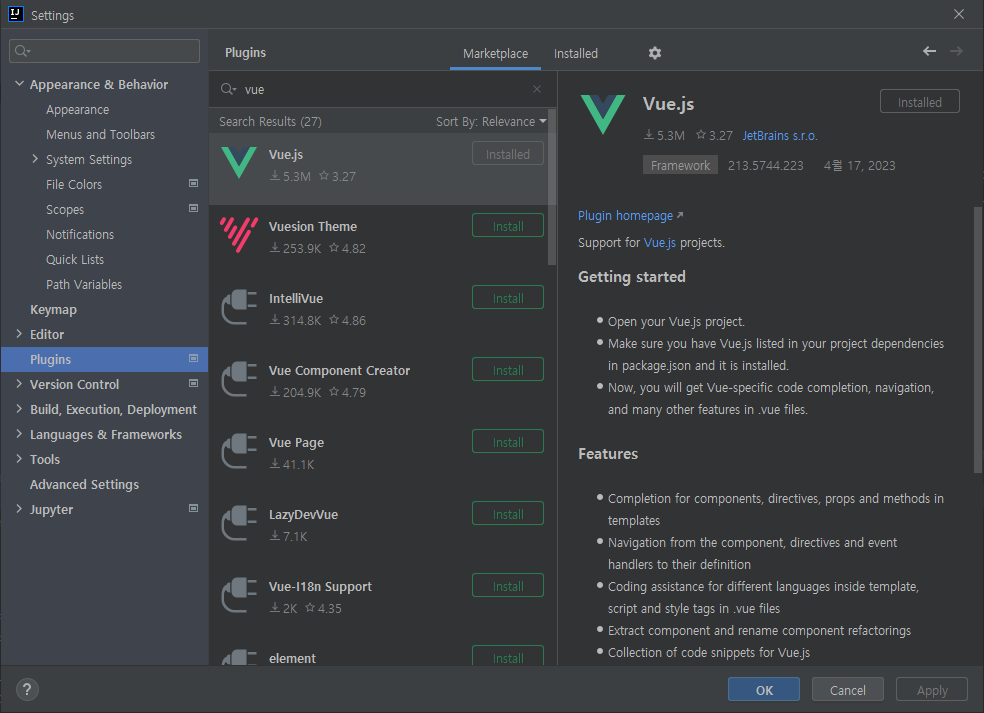Image resolution: width=984 pixels, height=713 pixels.
Task: Expand System Settings node
Action: coord(35,159)
